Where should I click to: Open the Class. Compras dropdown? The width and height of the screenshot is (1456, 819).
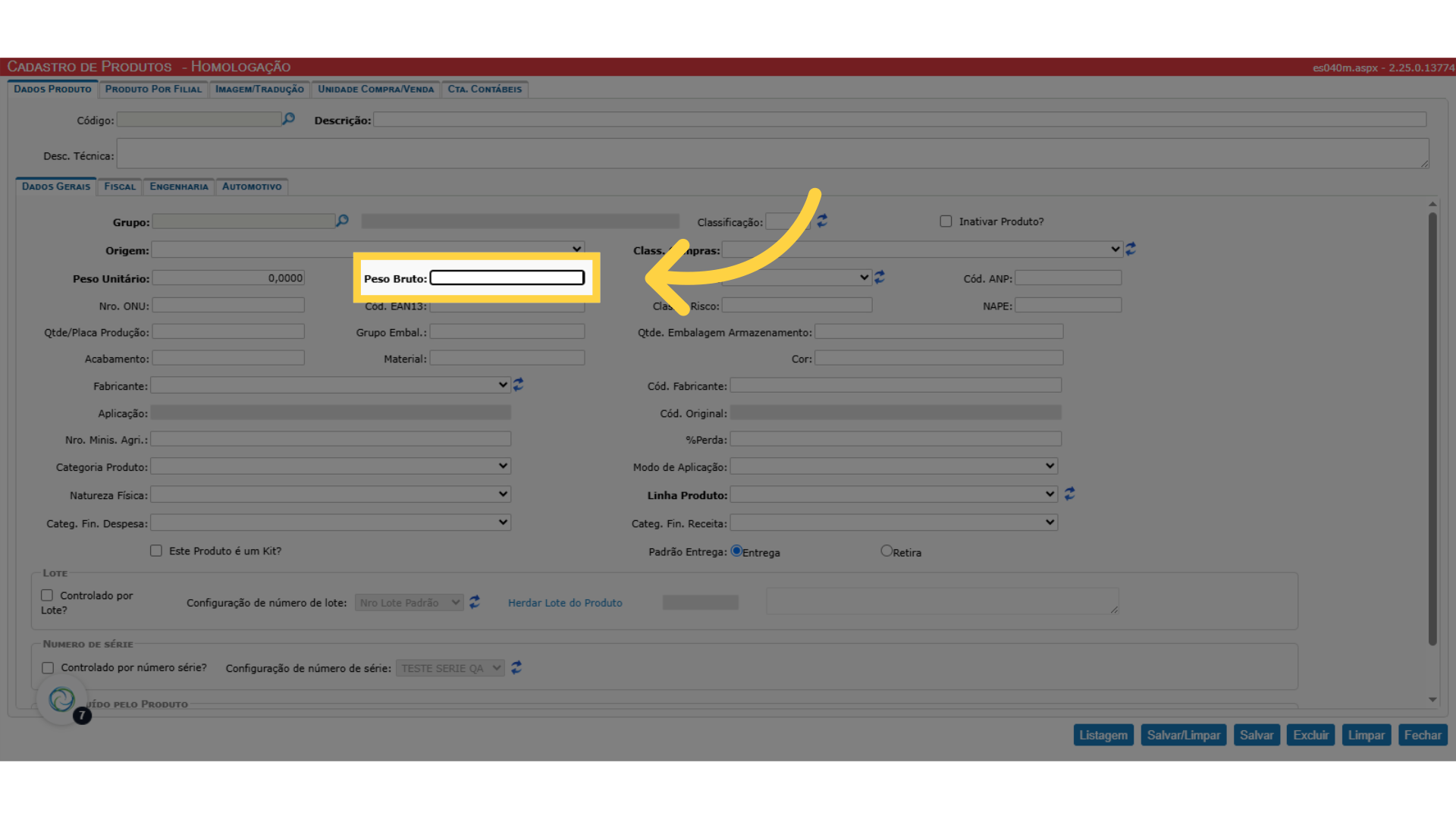pos(922,249)
